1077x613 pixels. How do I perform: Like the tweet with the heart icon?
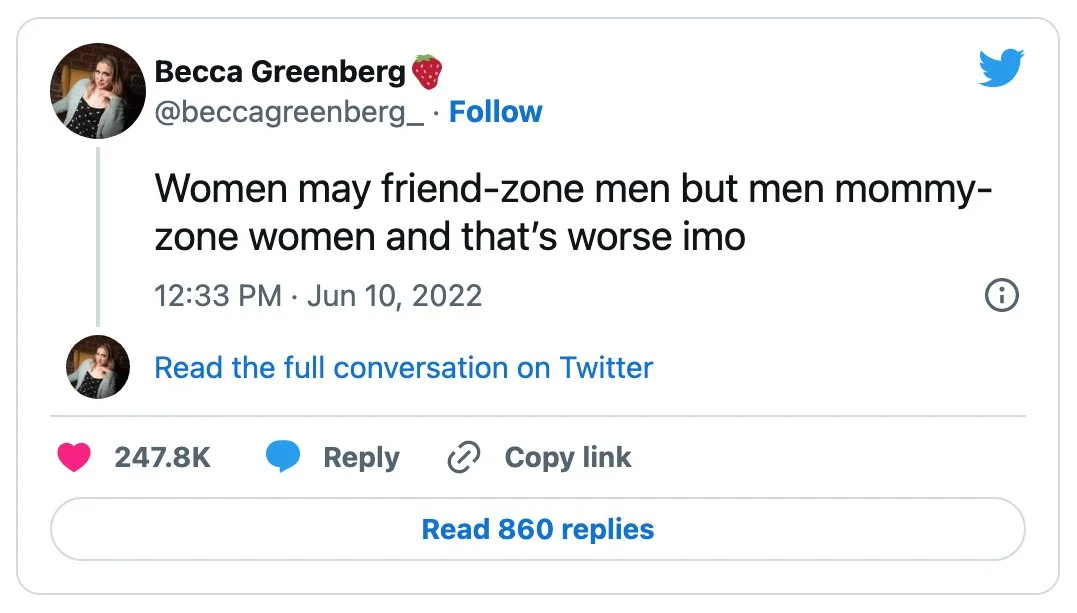(74, 458)
